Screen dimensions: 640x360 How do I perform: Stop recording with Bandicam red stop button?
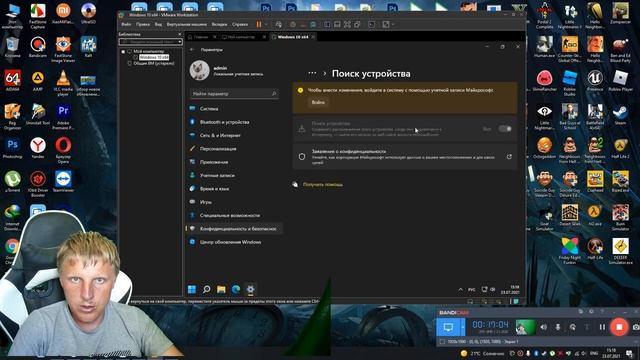tap(619, 327)
